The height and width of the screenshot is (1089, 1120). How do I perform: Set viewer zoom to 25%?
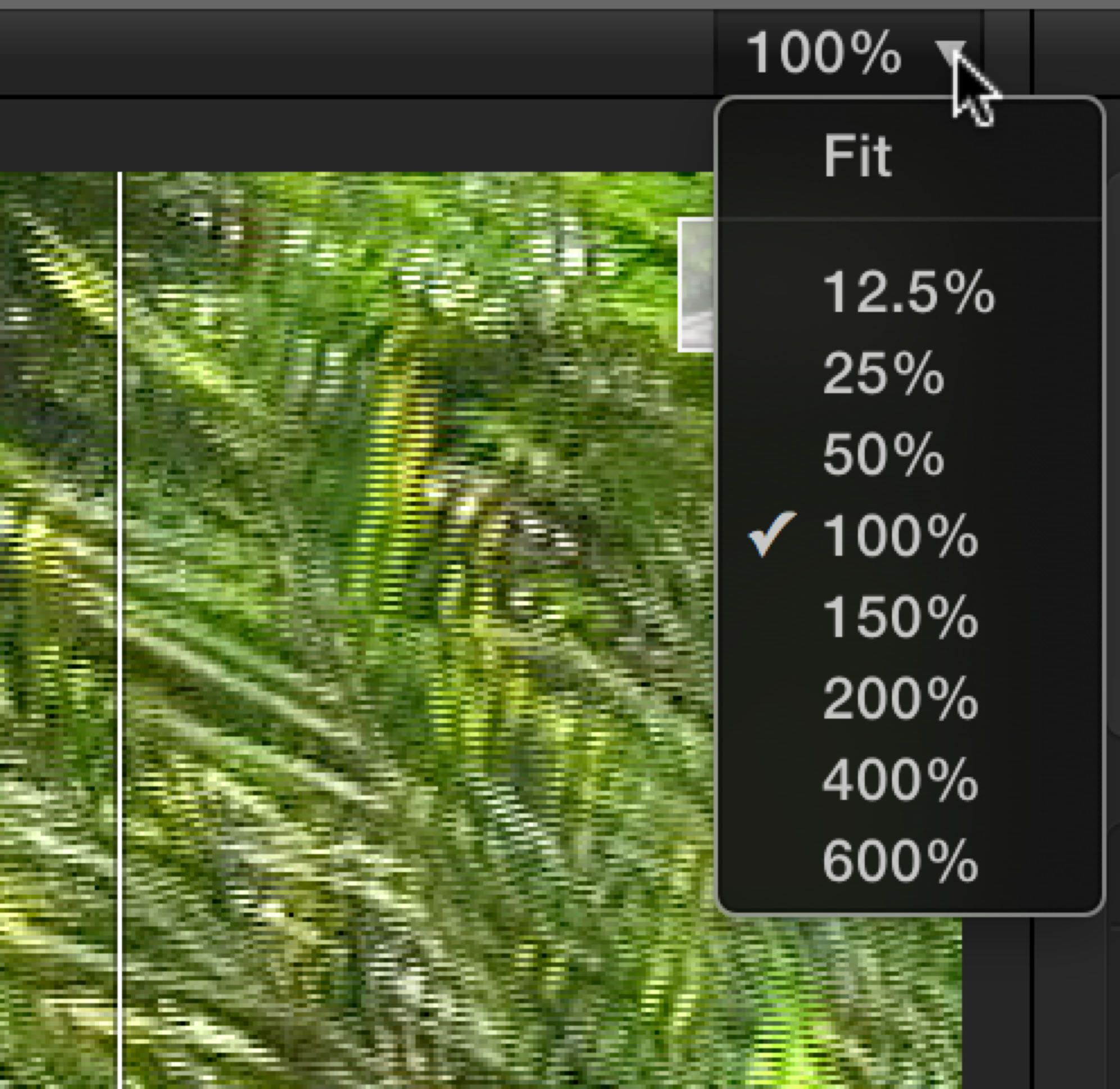click(x=883, y=373)
